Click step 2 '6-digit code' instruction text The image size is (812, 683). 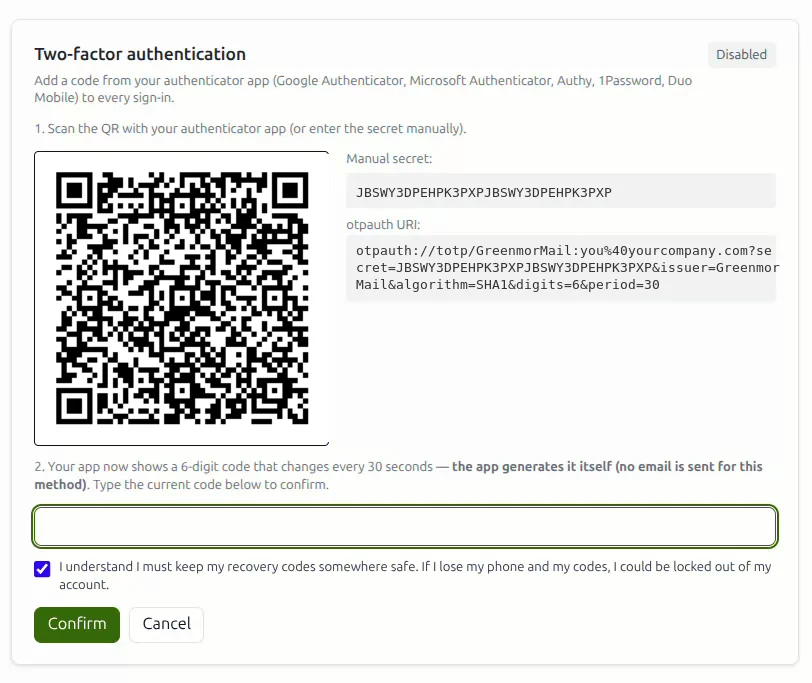pos(398,475)
